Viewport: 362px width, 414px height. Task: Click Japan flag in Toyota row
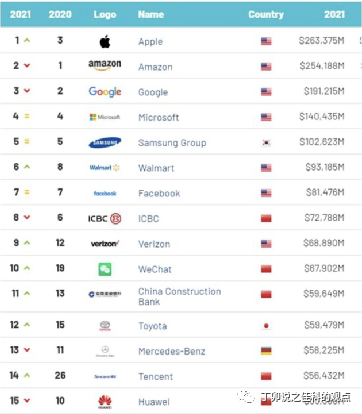coord(266,326)
